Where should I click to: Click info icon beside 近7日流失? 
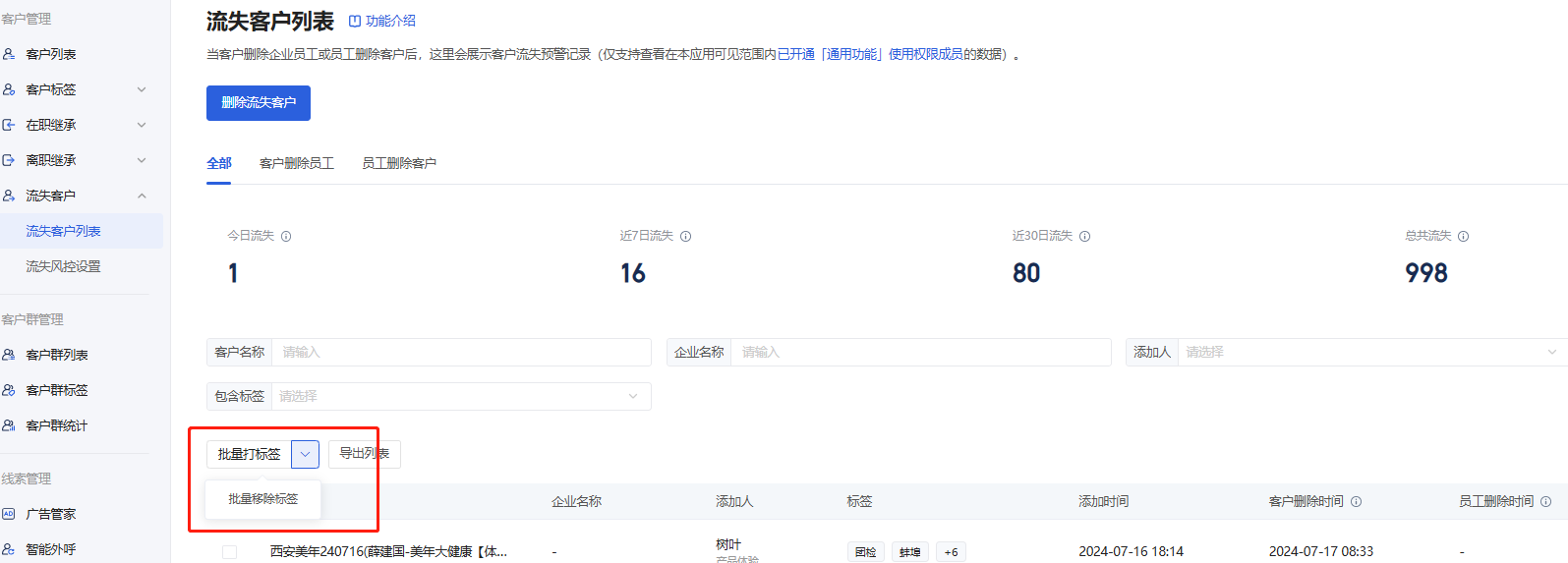tap(686, 236)
